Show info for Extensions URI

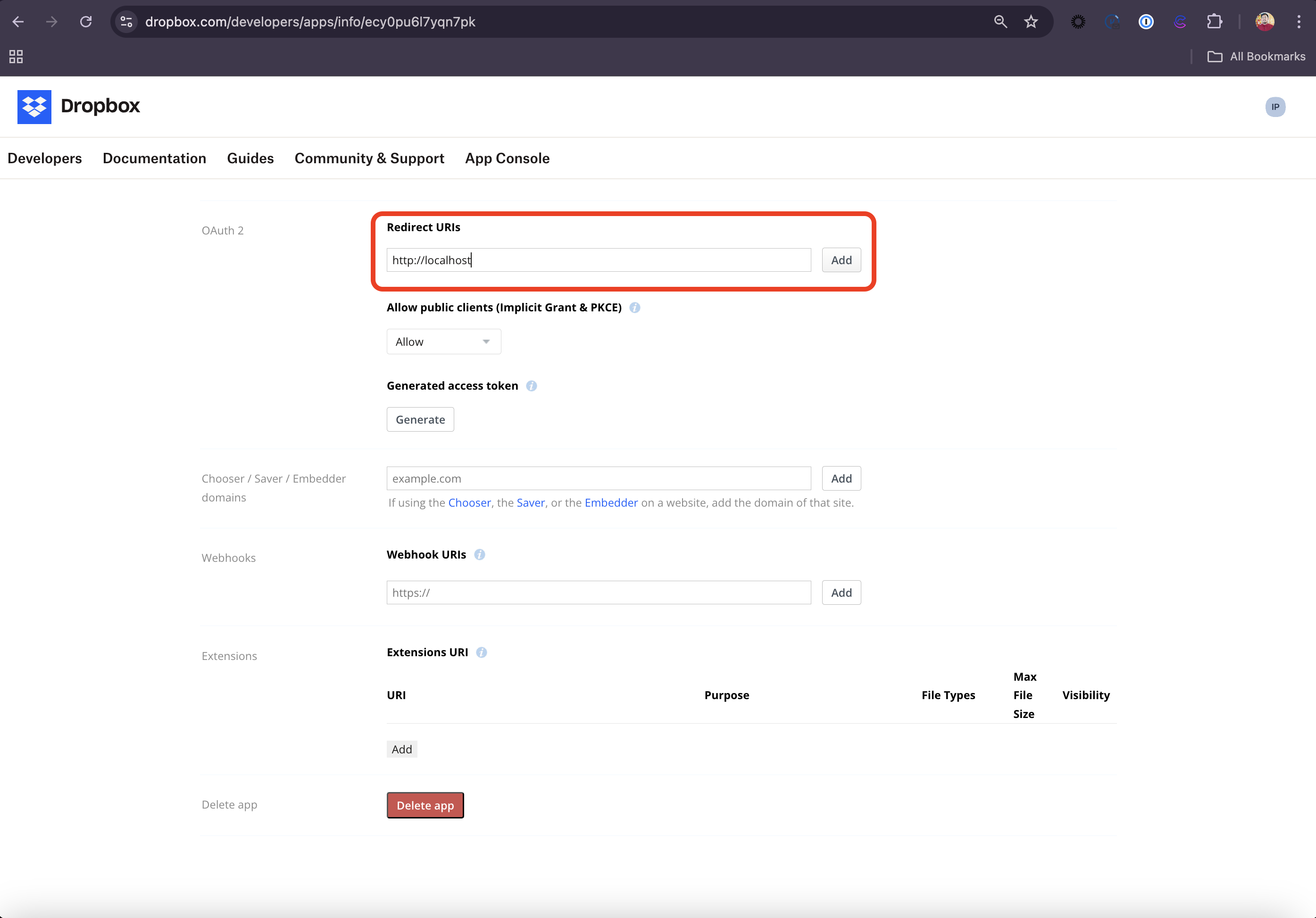(x=482, y=652)
